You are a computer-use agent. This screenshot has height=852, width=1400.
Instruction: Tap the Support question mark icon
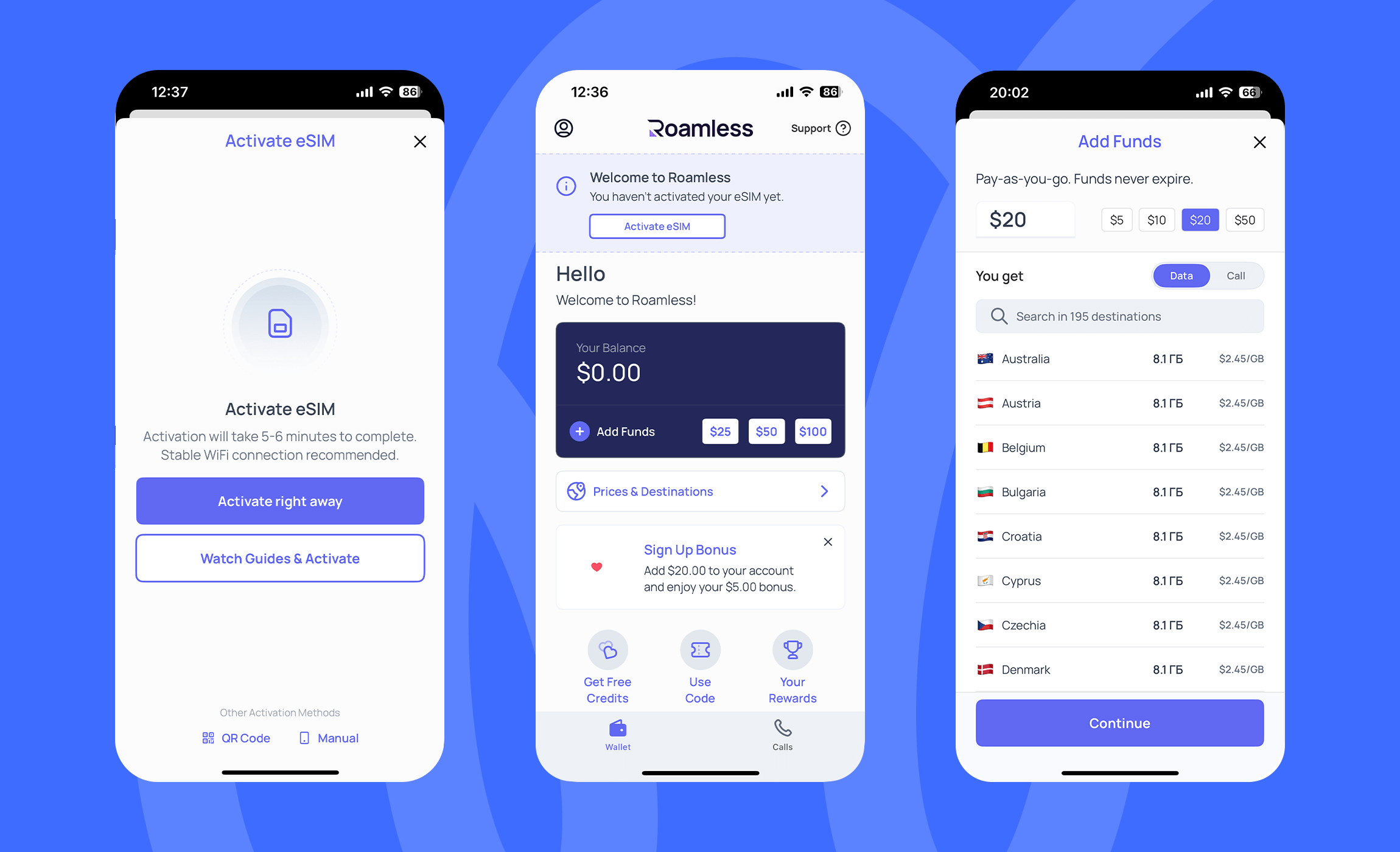843,128
